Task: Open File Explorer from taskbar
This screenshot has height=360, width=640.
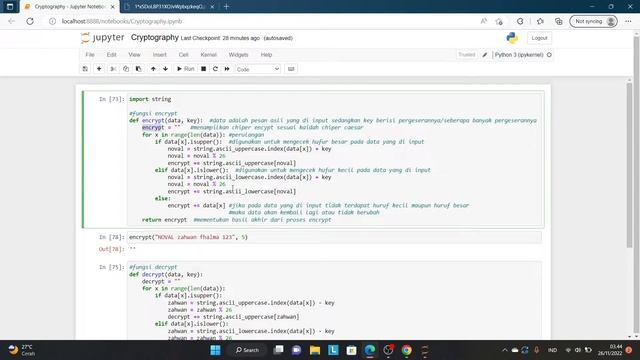Action: point(315,350)
